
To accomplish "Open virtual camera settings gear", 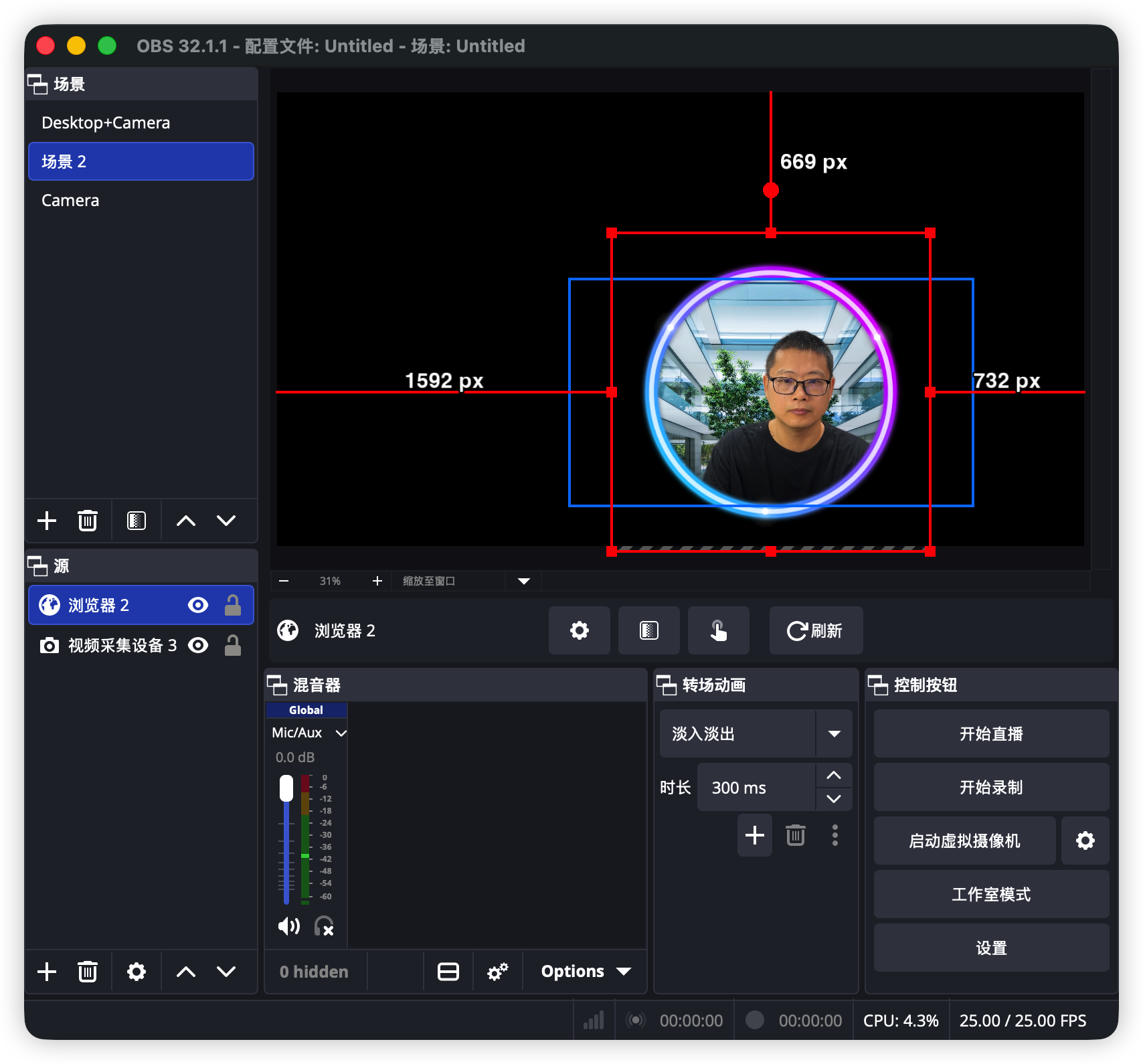I will (1085, 840).
